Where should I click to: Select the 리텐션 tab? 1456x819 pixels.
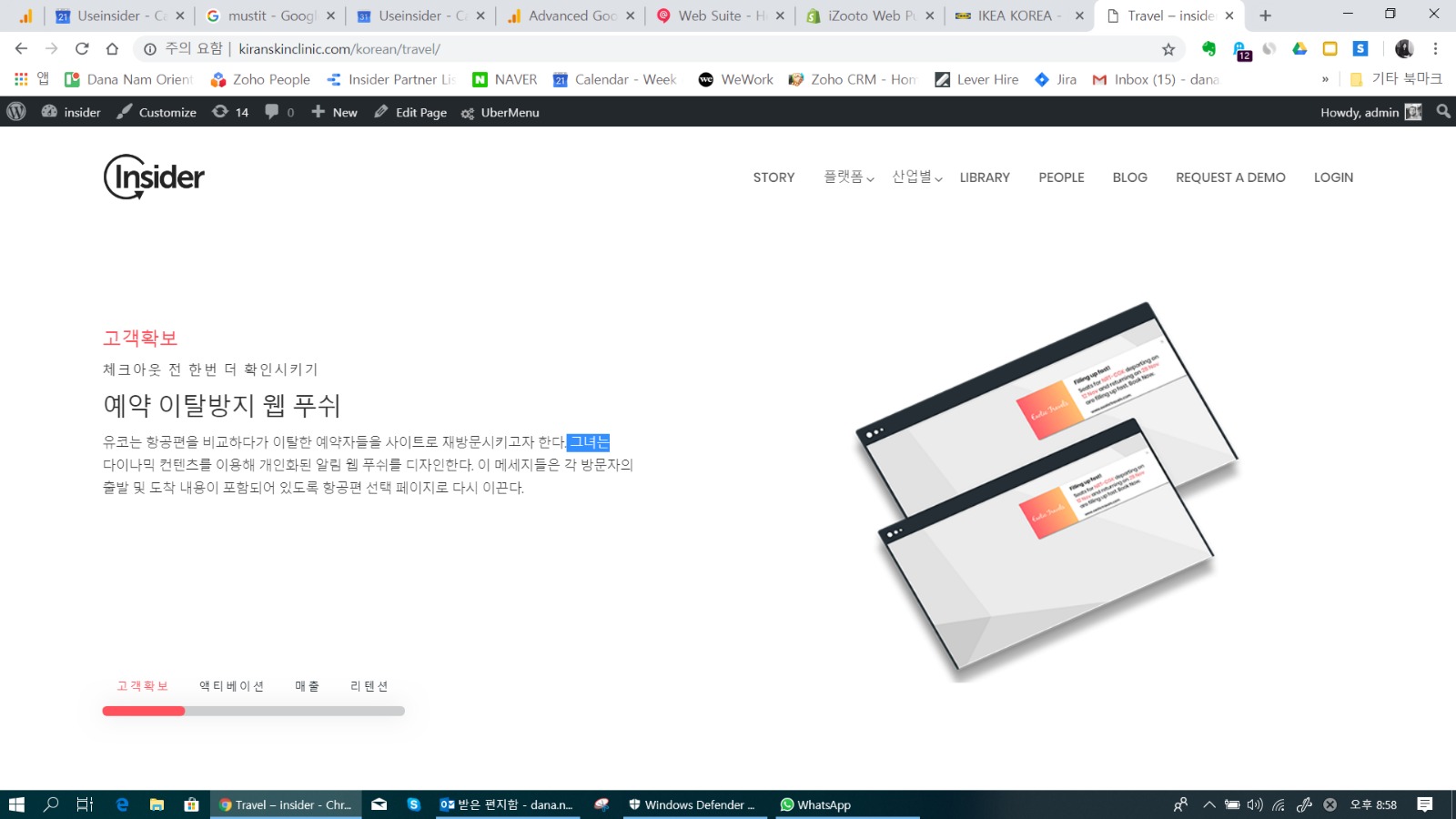pos(369,686)
